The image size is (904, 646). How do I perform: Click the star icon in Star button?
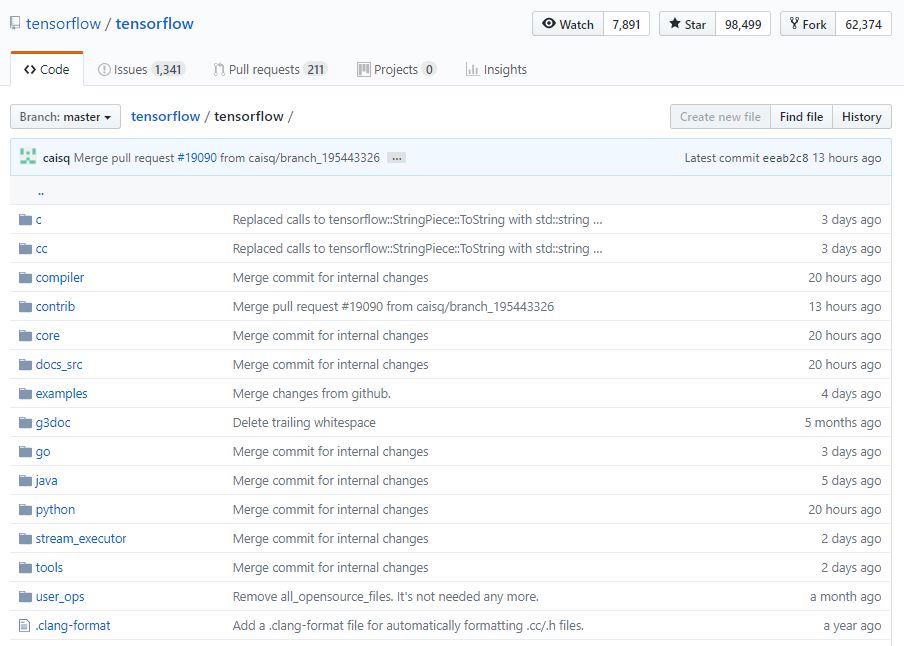click(x=675, y=24)
